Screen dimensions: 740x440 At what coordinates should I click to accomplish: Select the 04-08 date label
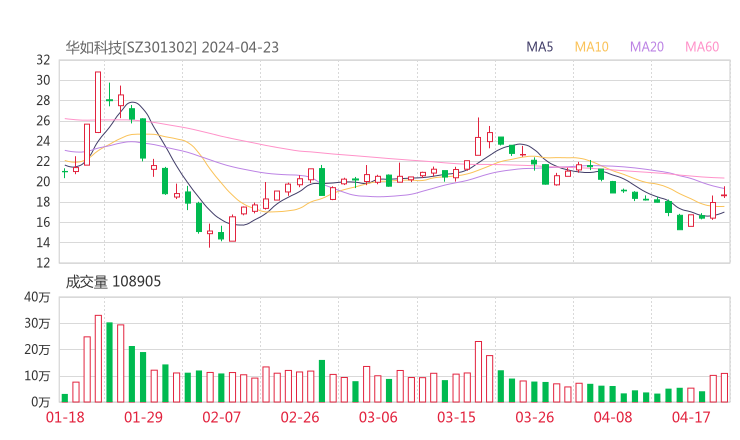[x=613, y=417]
